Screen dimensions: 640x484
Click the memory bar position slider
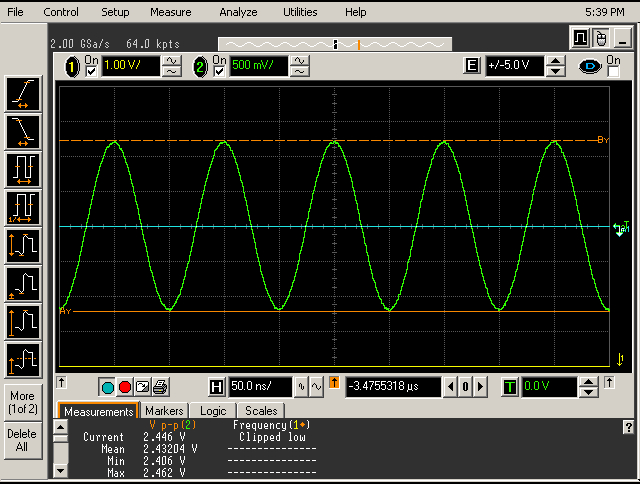(334, 44)
